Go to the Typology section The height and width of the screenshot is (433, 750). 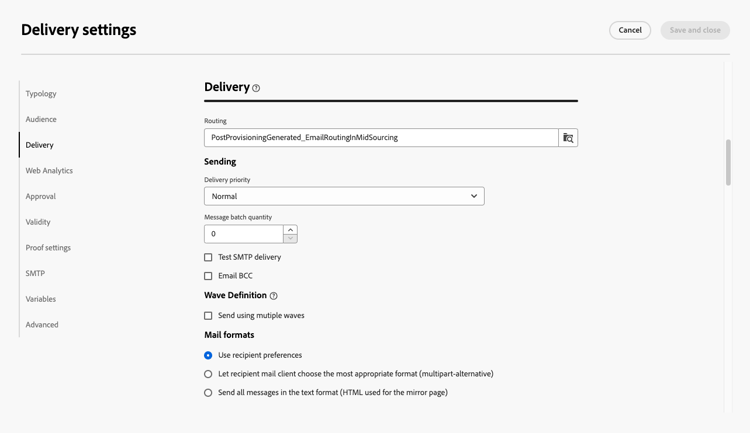[41, 94]
